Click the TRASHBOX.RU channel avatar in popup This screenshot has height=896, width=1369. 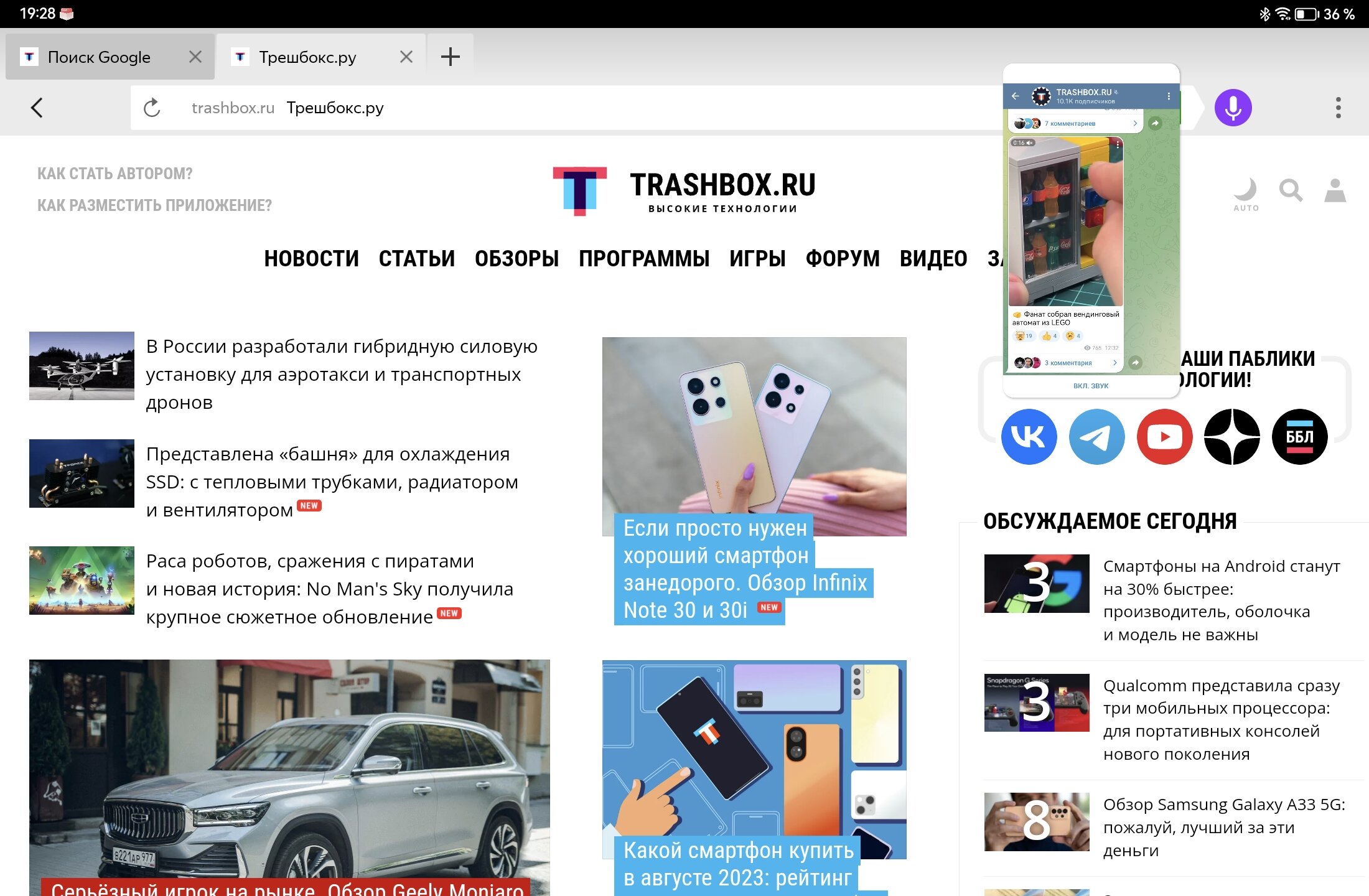click(1041, 96)
